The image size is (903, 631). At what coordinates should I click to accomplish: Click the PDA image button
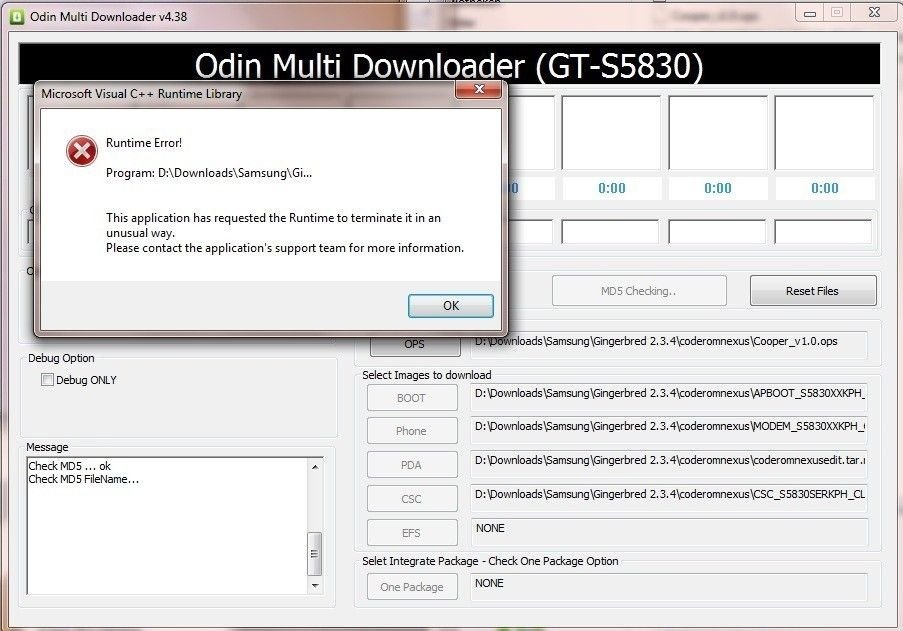(x=412, y=465)
